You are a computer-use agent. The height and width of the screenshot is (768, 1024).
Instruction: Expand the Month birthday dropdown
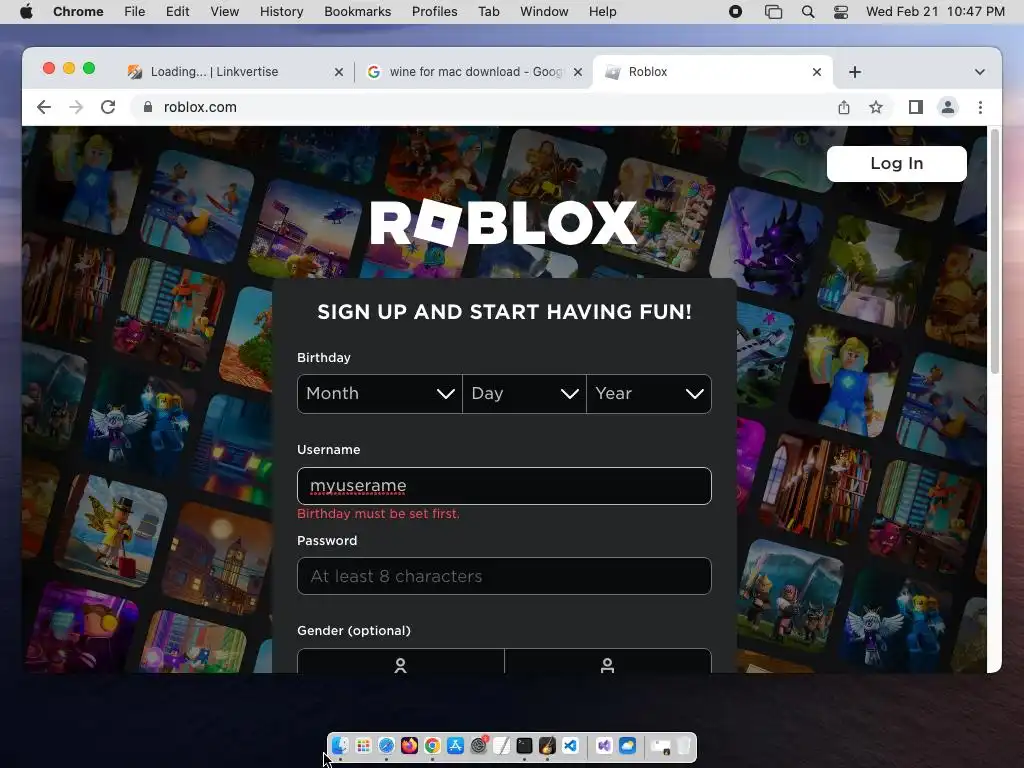[379, 394]
